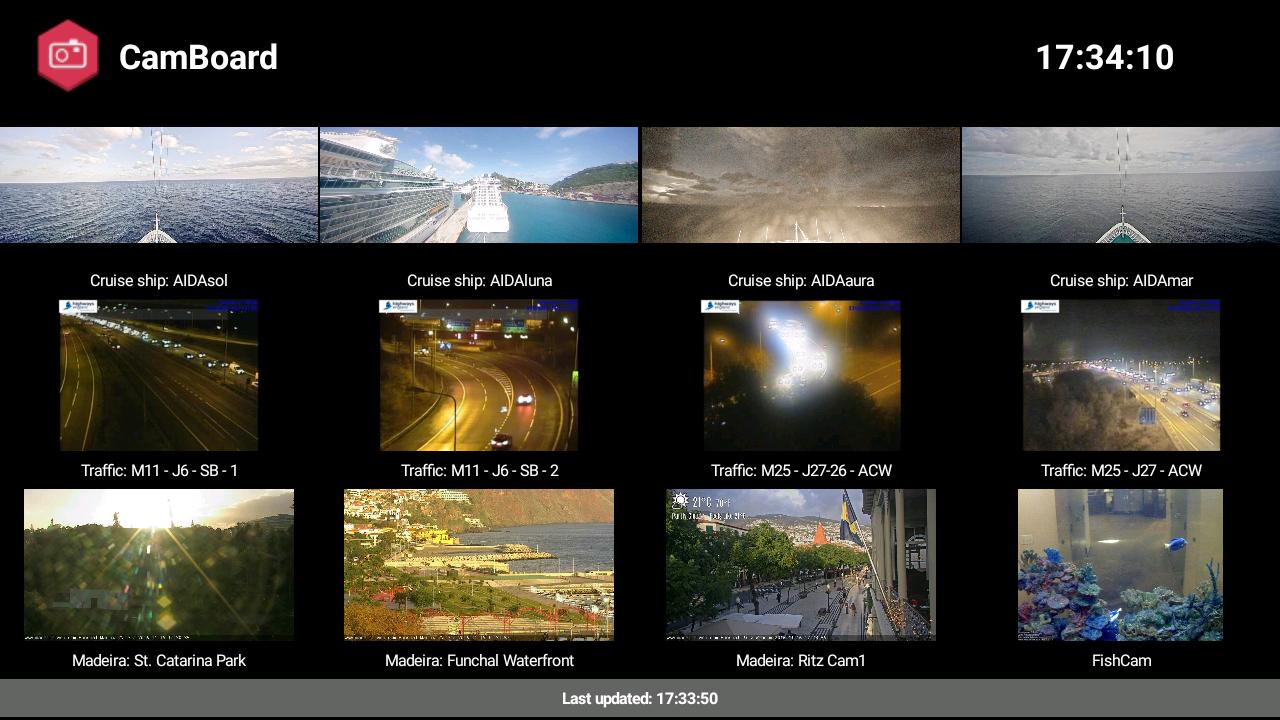
Task: Click the CamBoard camera logo icon
Action: point(68,55)
